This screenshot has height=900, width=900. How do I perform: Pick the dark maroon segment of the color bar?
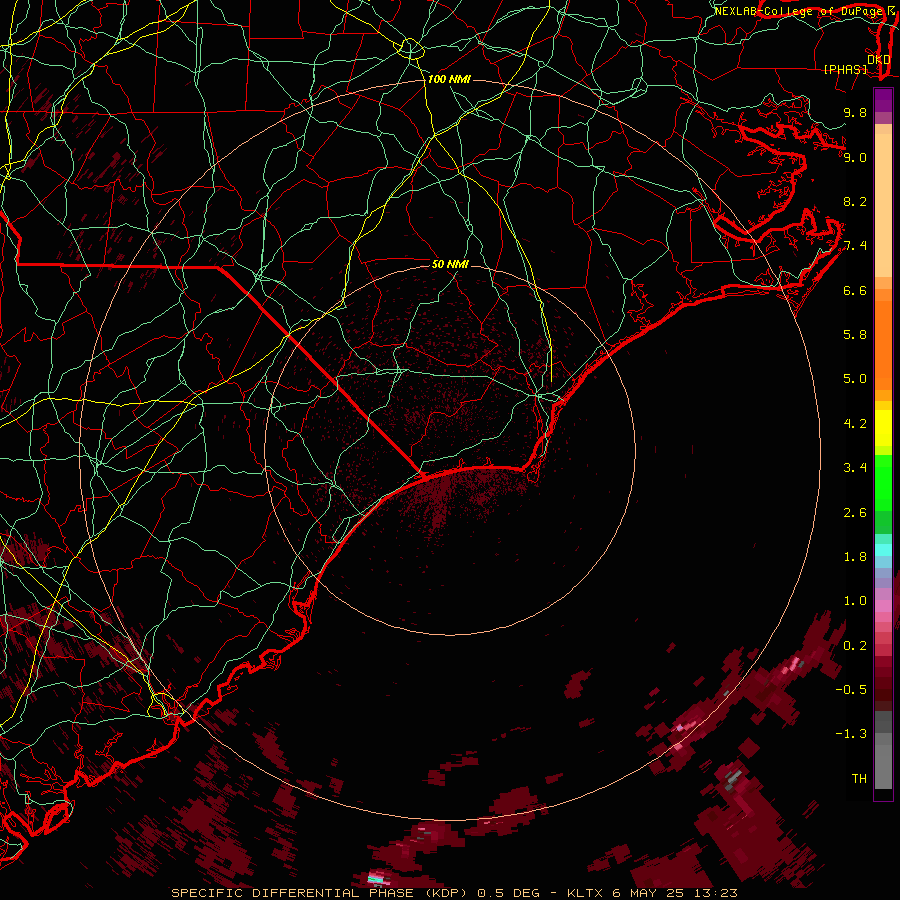click(883, 683)
